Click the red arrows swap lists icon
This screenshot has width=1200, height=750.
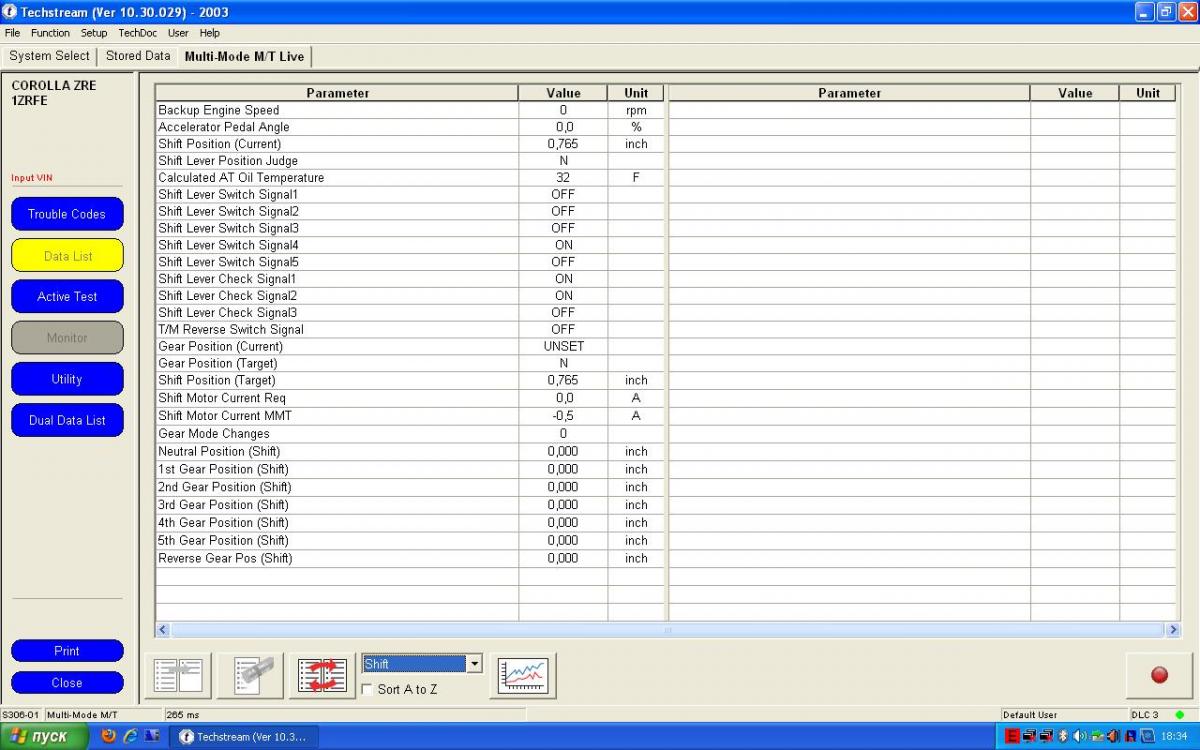pyautogui.click(x=323, y=675)
